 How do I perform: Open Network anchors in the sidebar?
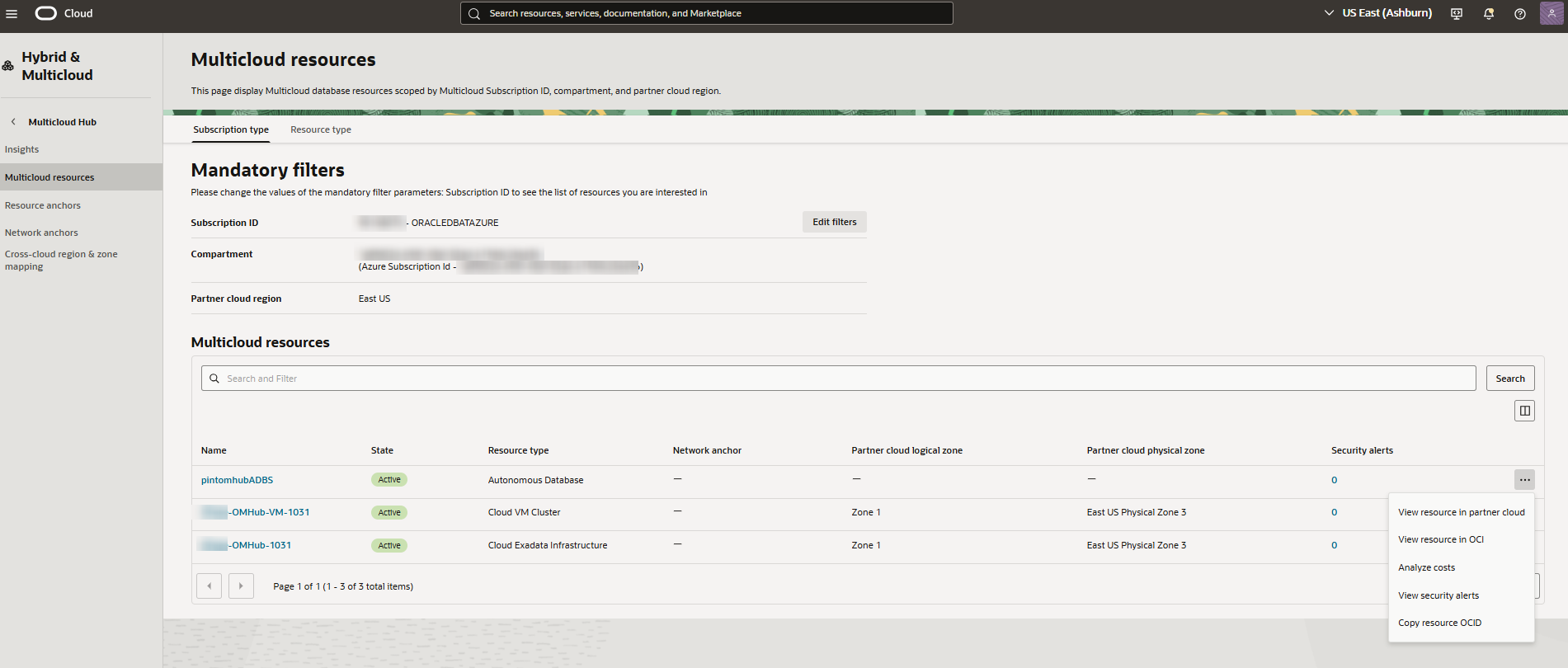click(41, 233)
